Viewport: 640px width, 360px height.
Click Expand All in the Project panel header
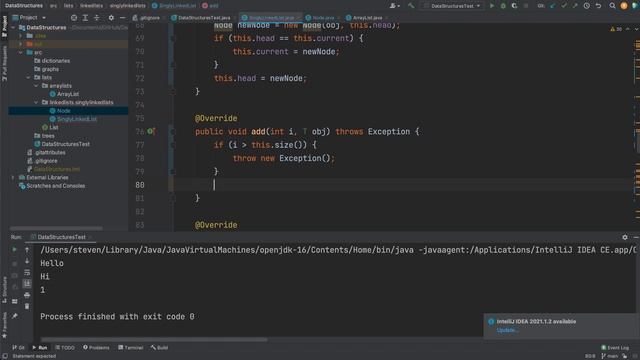(85, 18)
